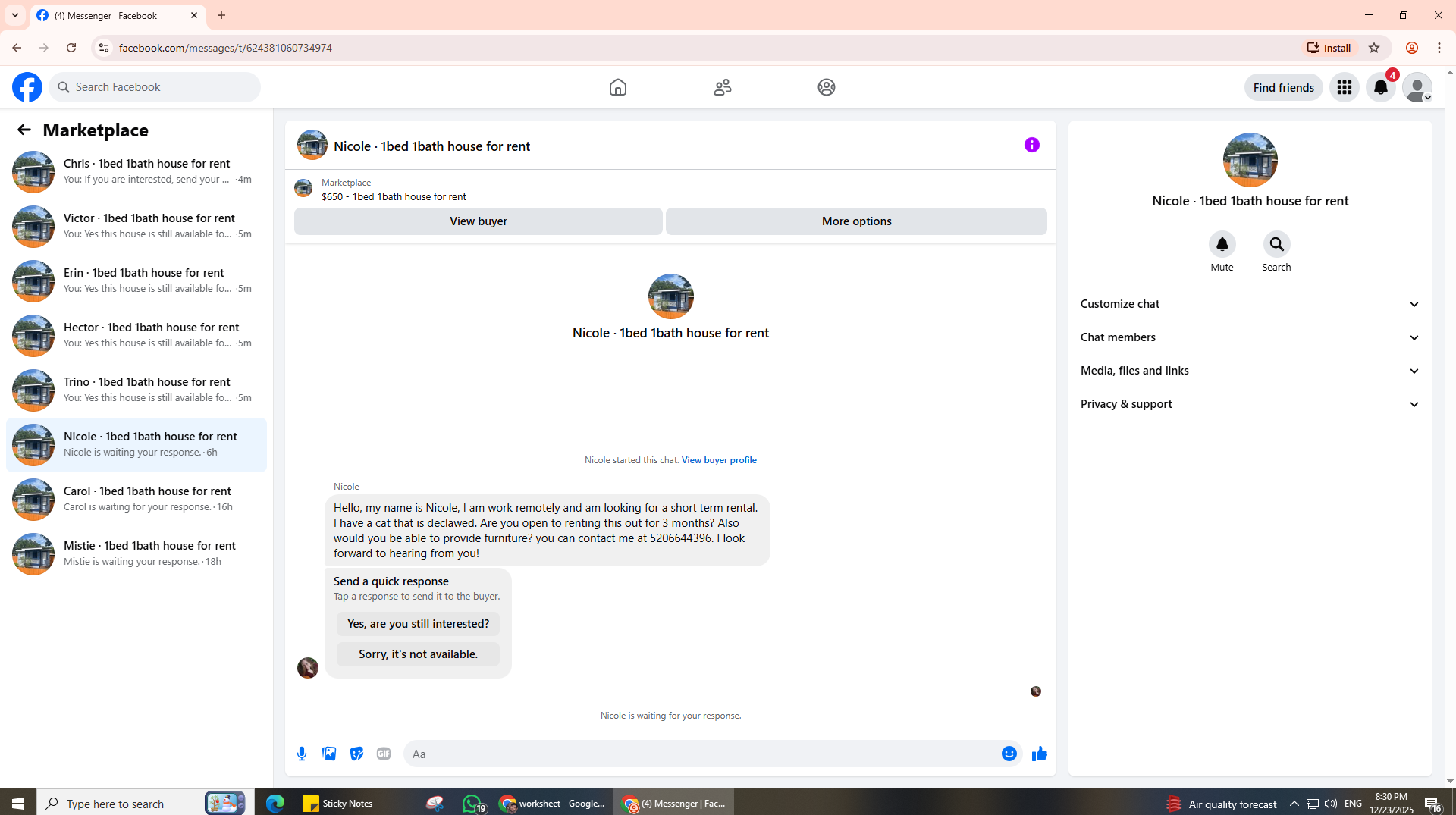This screenshot has height=815, width=1456.
Task: Click the browser back arrow
Action: click(16, 48)
